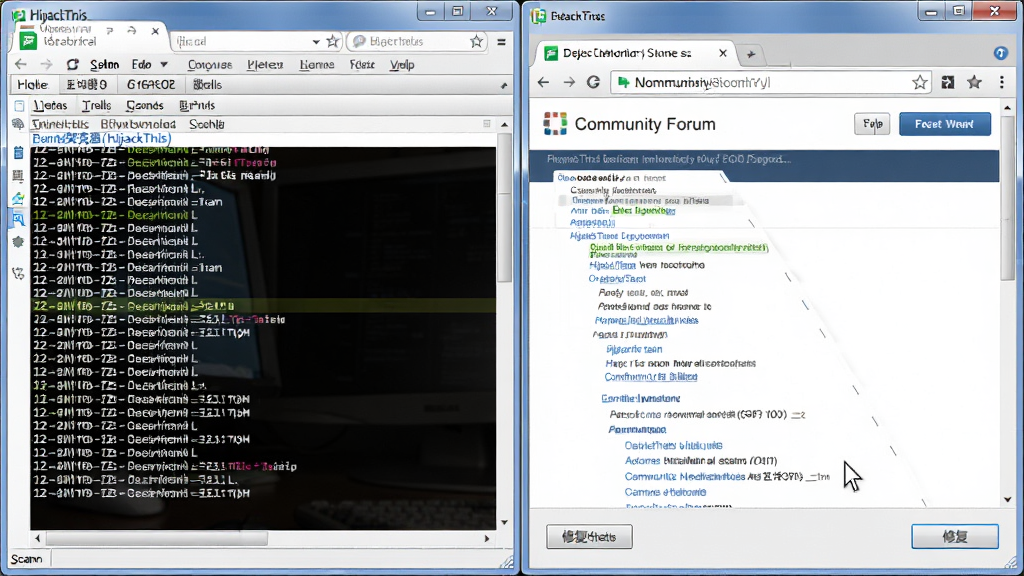Click the forum page scroll-up arrow
Screen dimensions: 1024x576
(x=1008, y=108)
